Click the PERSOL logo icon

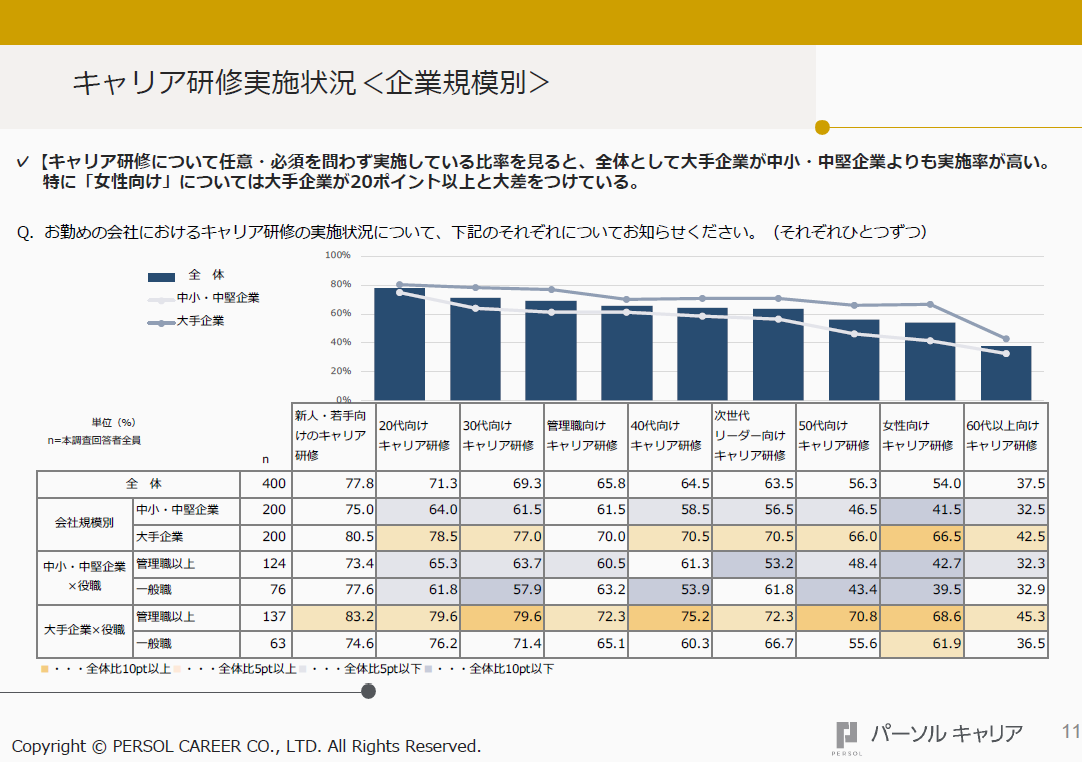847,735
